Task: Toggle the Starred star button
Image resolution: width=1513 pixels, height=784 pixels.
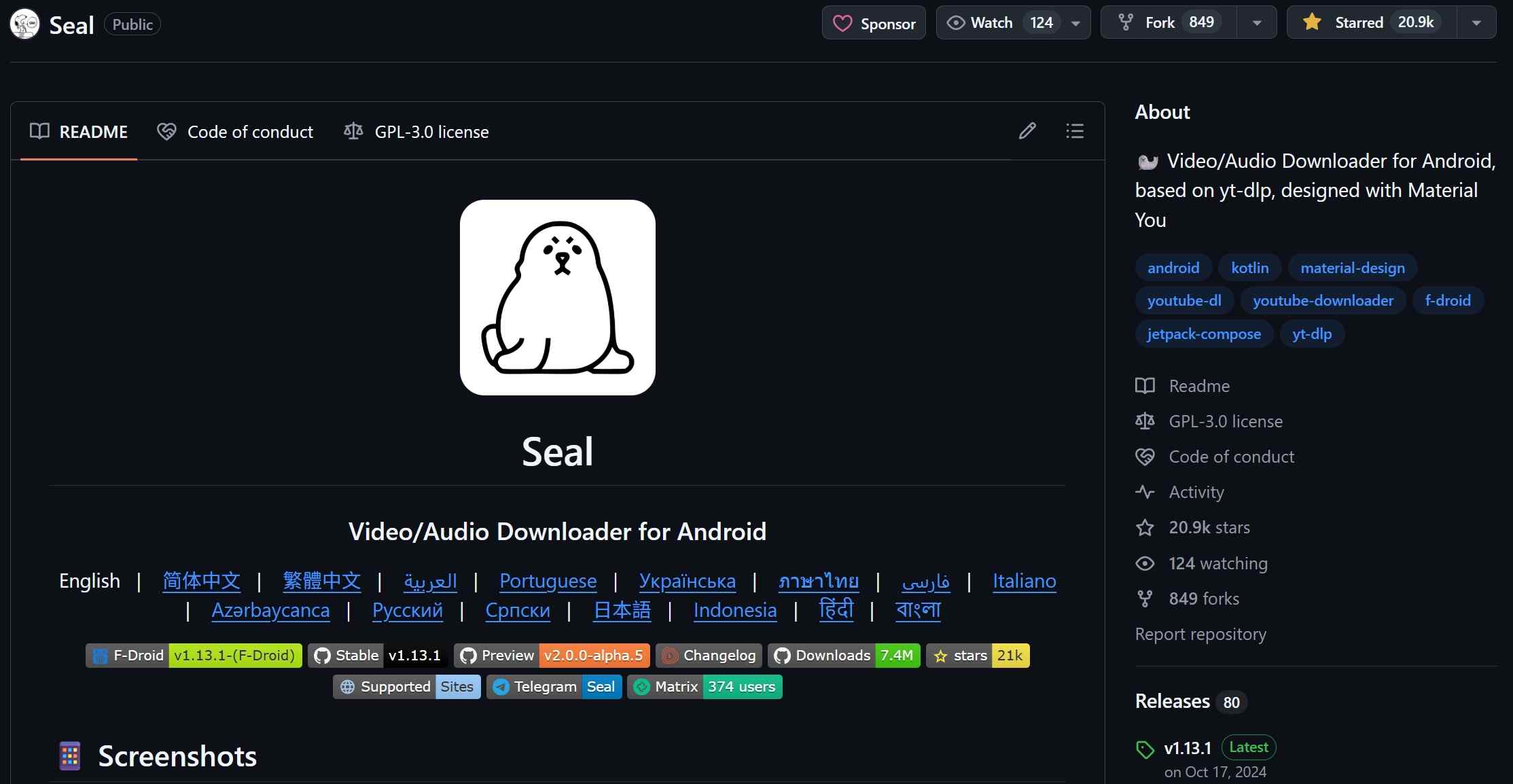Action: tap(1371, 23)
